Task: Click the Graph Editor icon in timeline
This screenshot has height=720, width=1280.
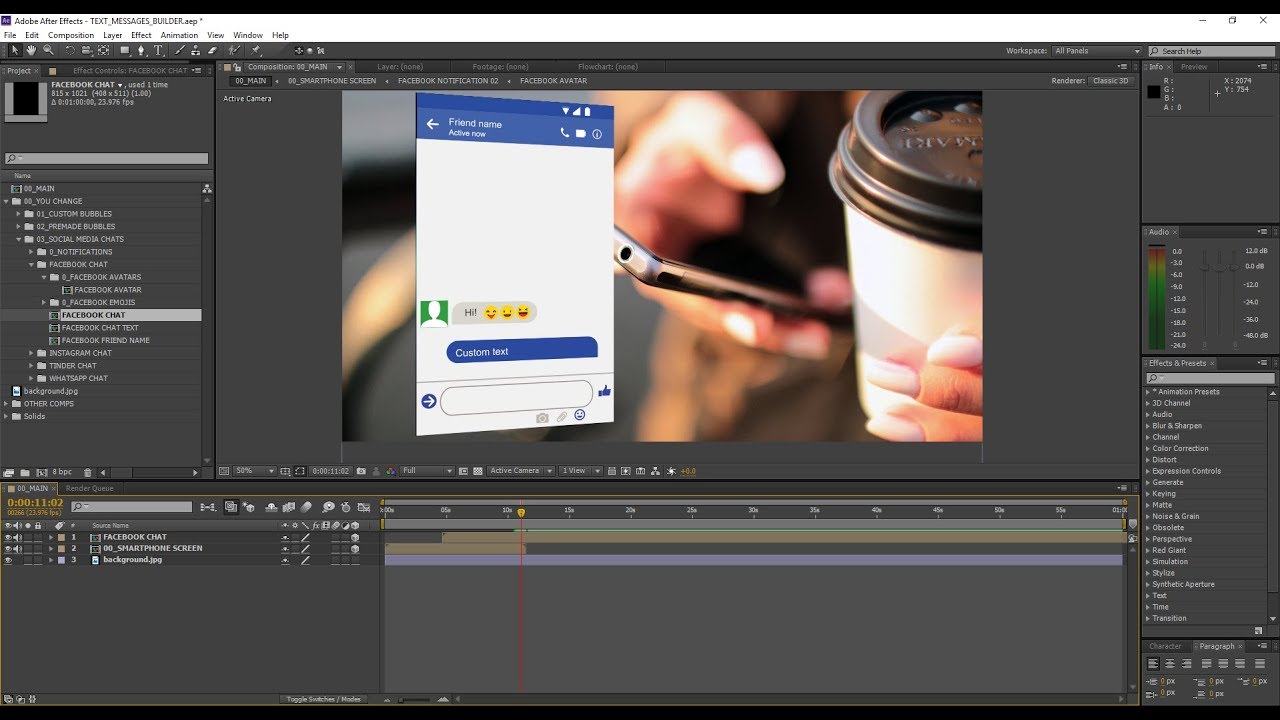Action: pos(362,507)
